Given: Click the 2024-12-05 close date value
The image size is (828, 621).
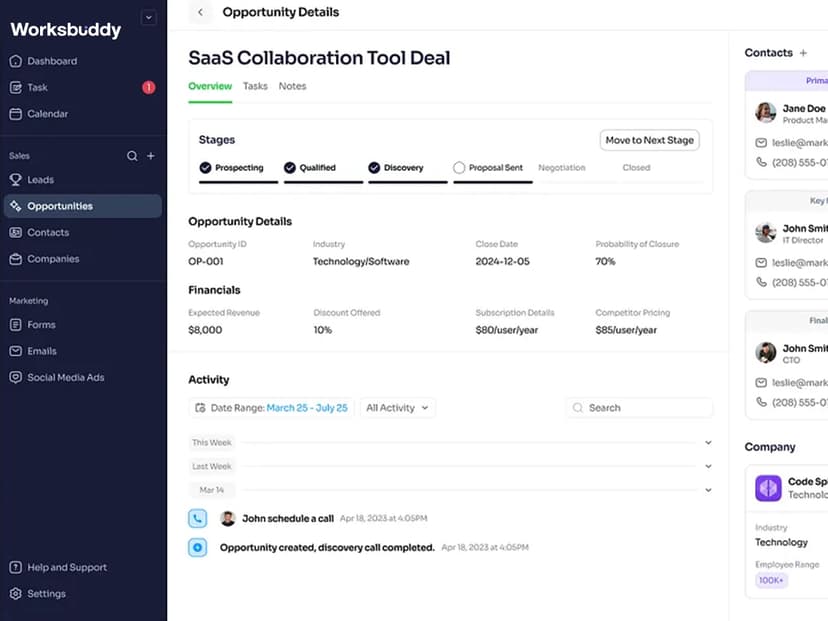Looking at the screenshot, I should tap(502, 261).
